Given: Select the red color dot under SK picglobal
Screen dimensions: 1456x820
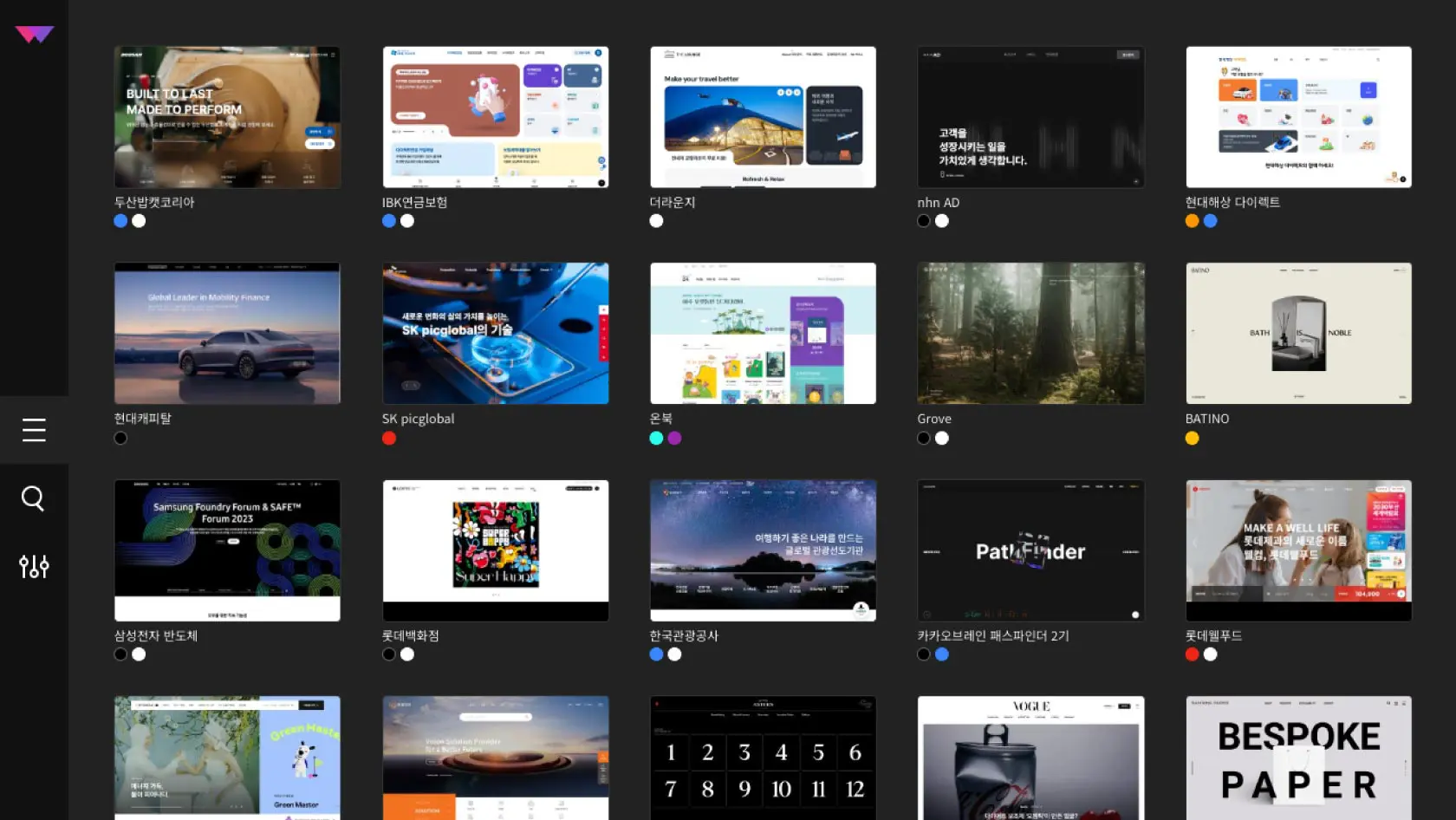Looking at the screenshot, I should tap(389, 438).
